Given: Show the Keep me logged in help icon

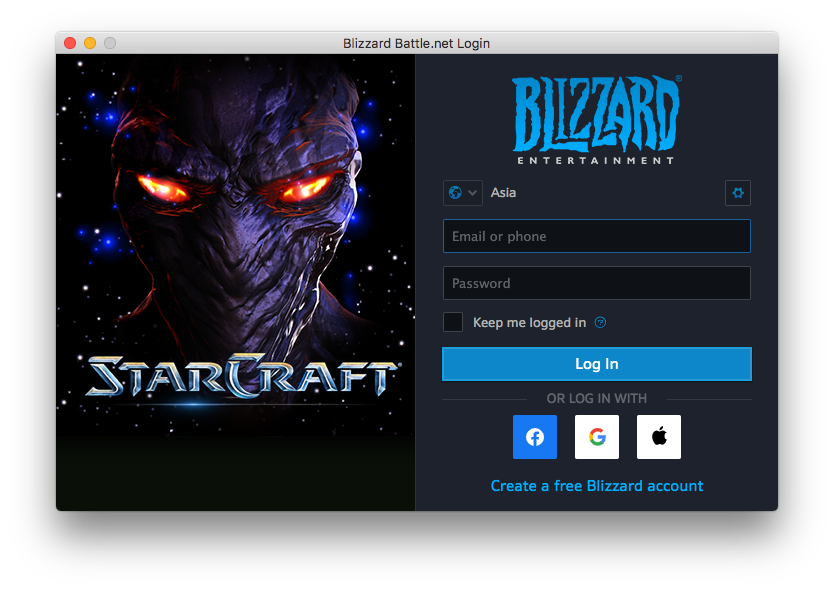Looking at the screenshot, I should click(x=600, y=322).
